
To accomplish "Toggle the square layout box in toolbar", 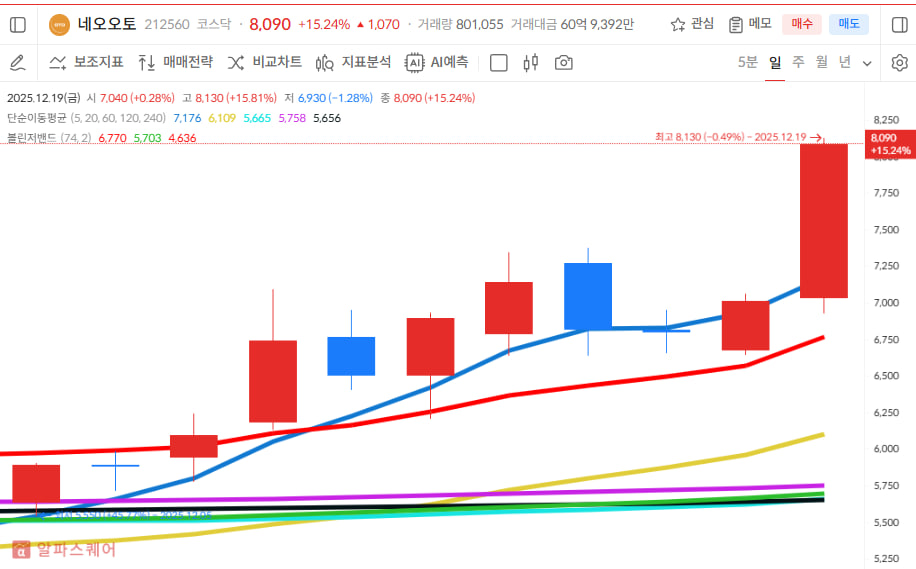I will 499,63.
